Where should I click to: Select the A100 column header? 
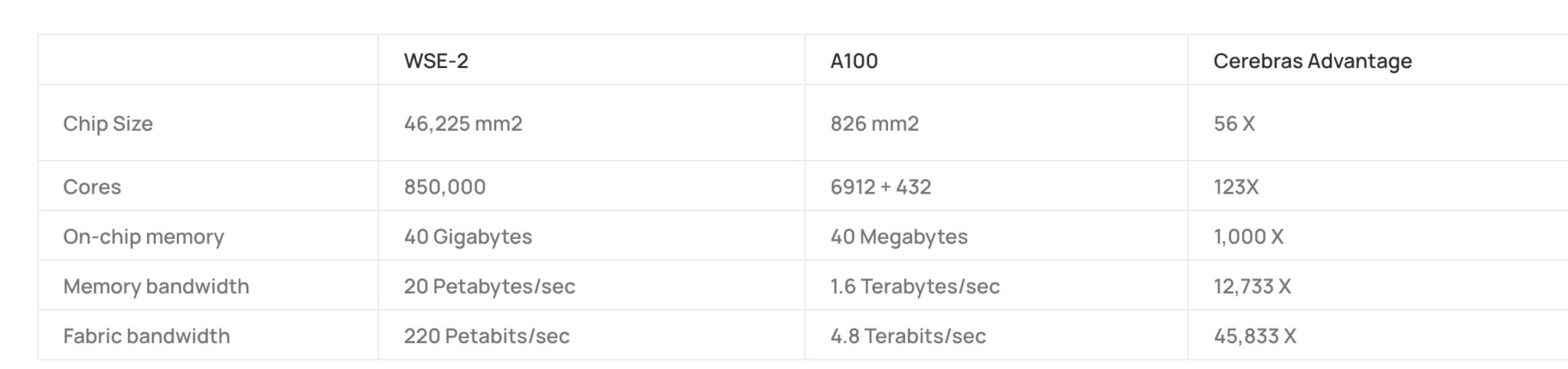tap(854, 61)
